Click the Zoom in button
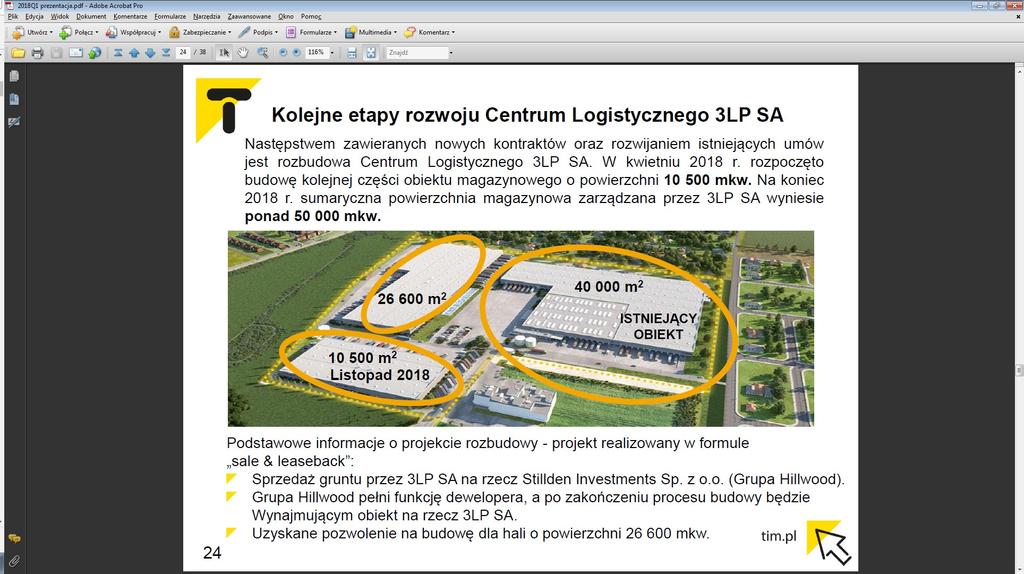1024x574 pixels. pyautogui.click(x=296, y=53)
